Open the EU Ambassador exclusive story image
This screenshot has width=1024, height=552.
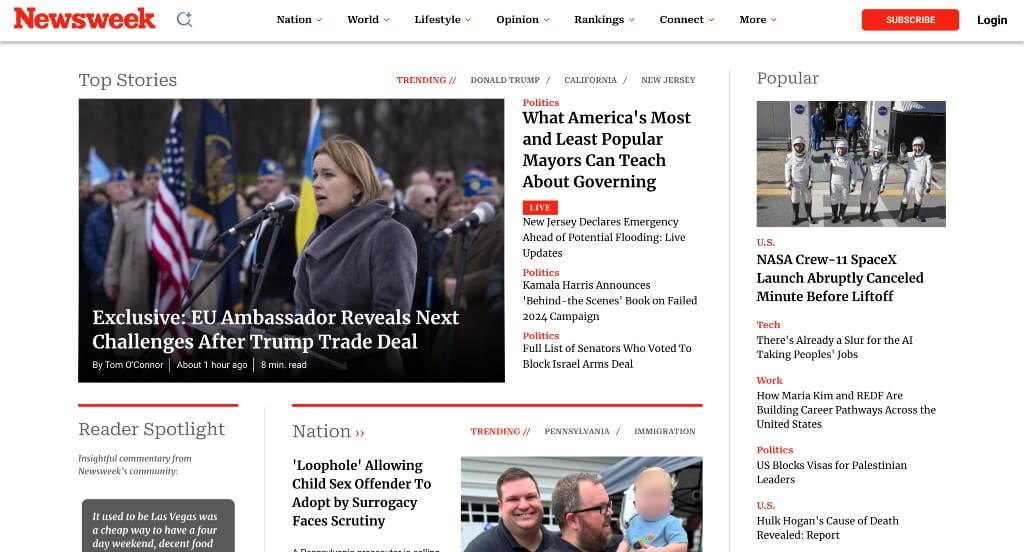(291, 240)
